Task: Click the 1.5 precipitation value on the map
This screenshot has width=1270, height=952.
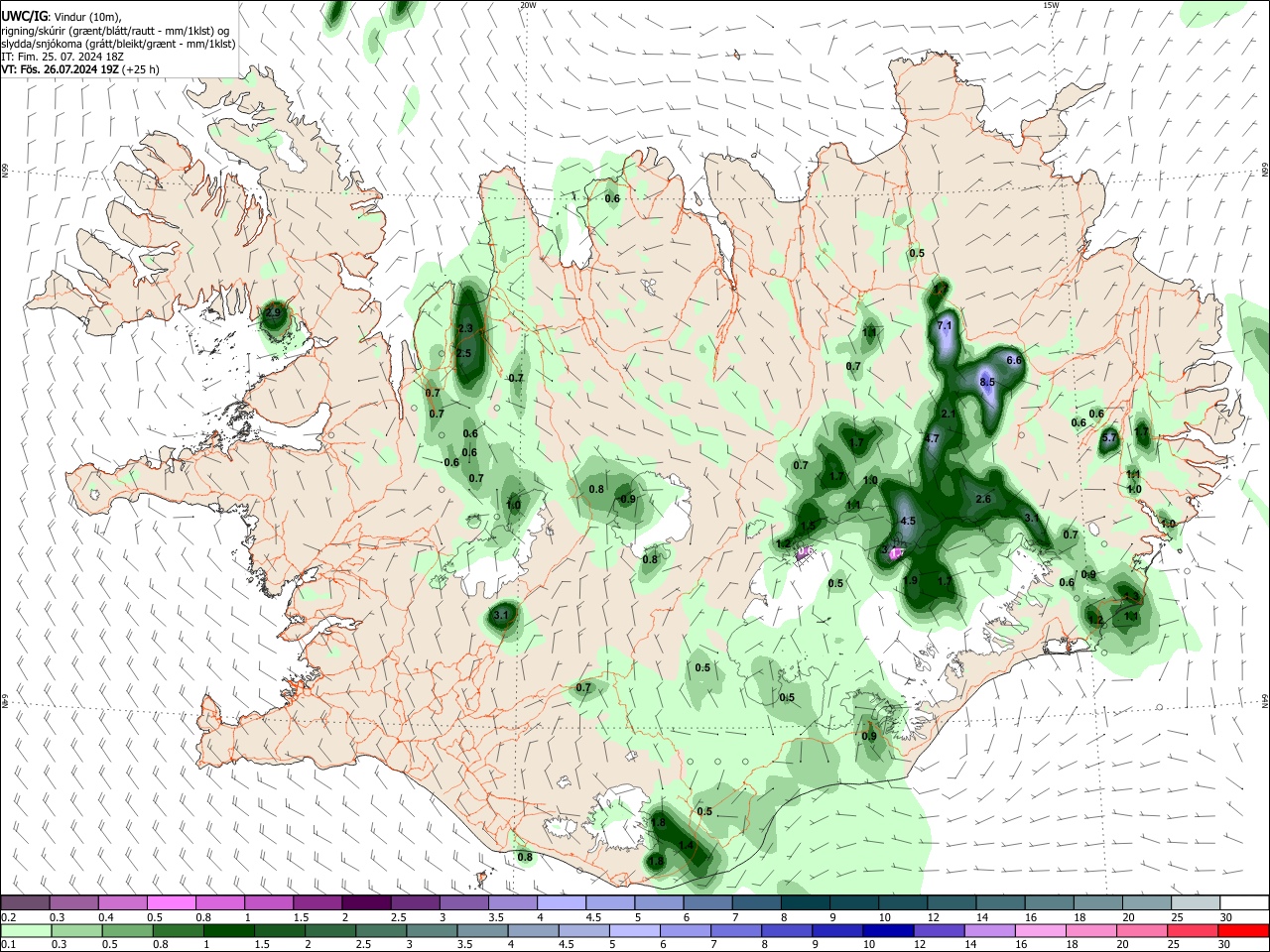Action: click(x=808, y=526)
